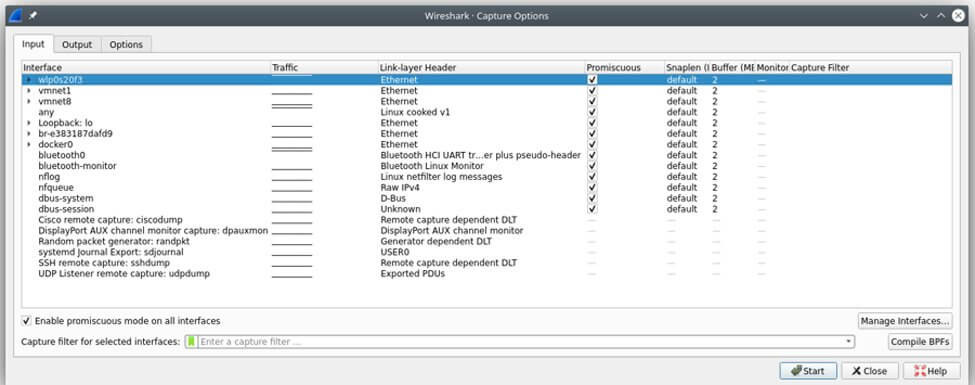Viewport: 975px width, 385px height.
Task: Click the Wireshark shark fin title icon
Action: click(17, 16)
